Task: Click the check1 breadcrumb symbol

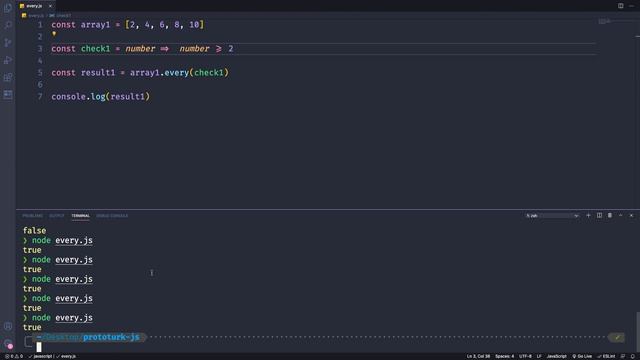Action: [60, 16]
